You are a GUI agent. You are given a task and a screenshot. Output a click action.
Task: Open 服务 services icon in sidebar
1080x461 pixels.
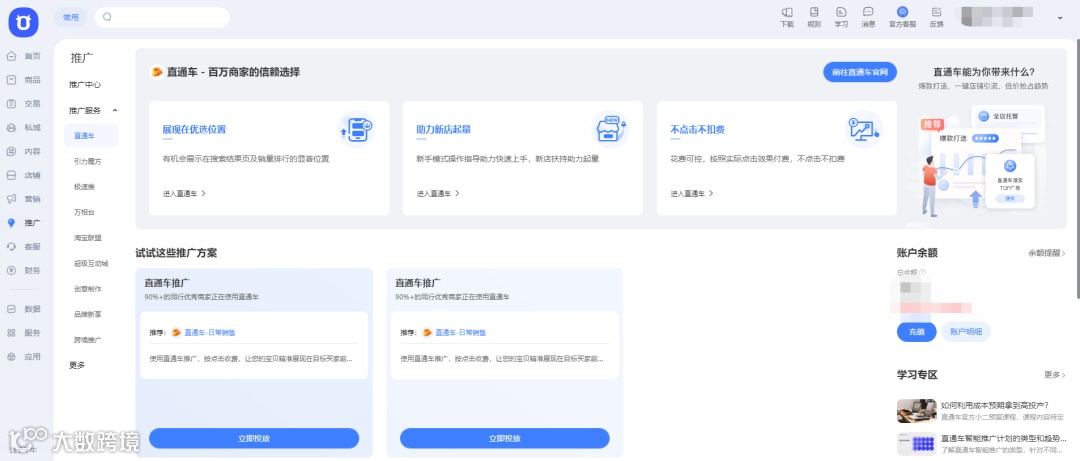pyautogui.click(x=11, y=333)
